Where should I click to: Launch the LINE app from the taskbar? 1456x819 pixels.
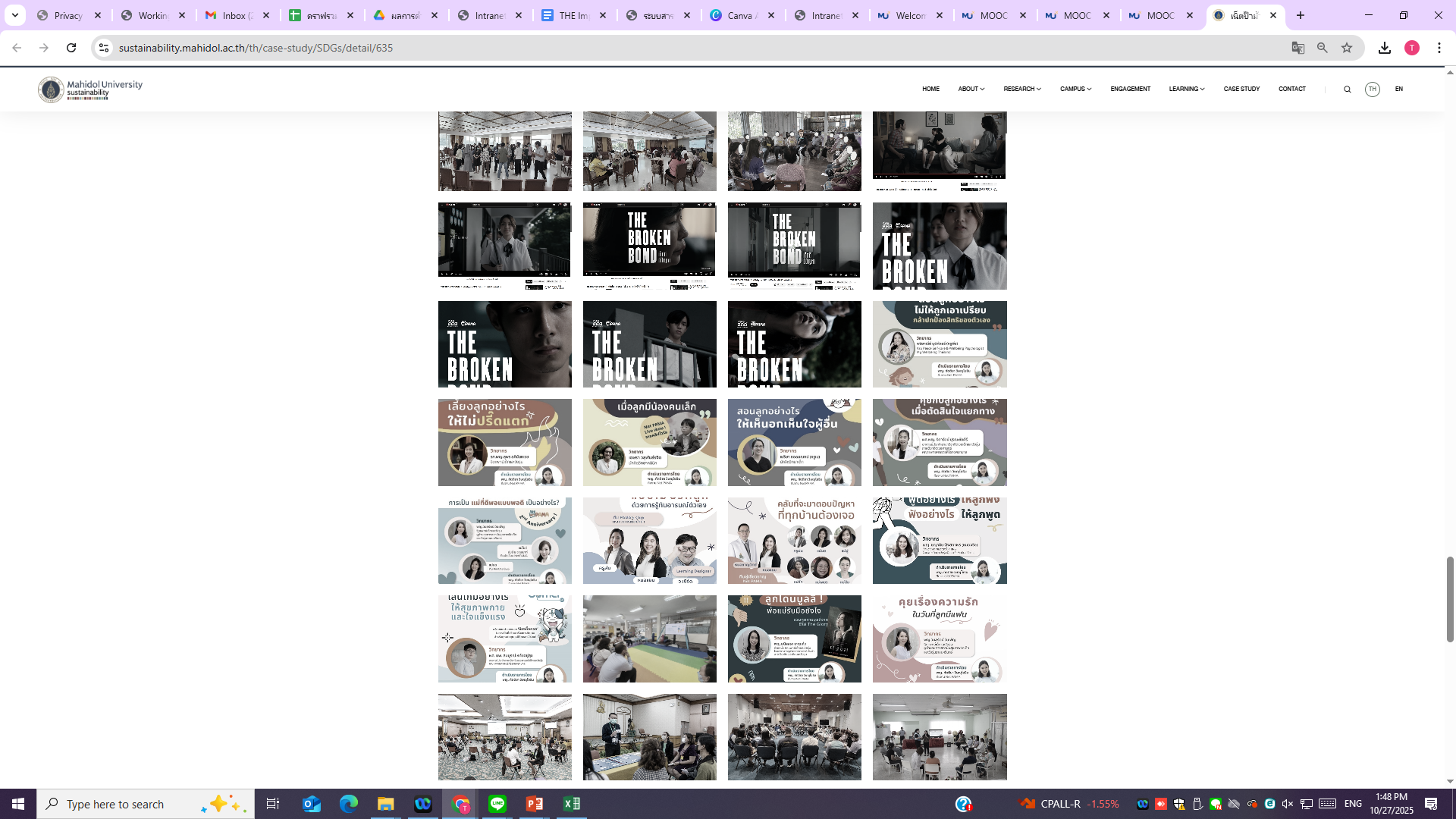(497, 804)
